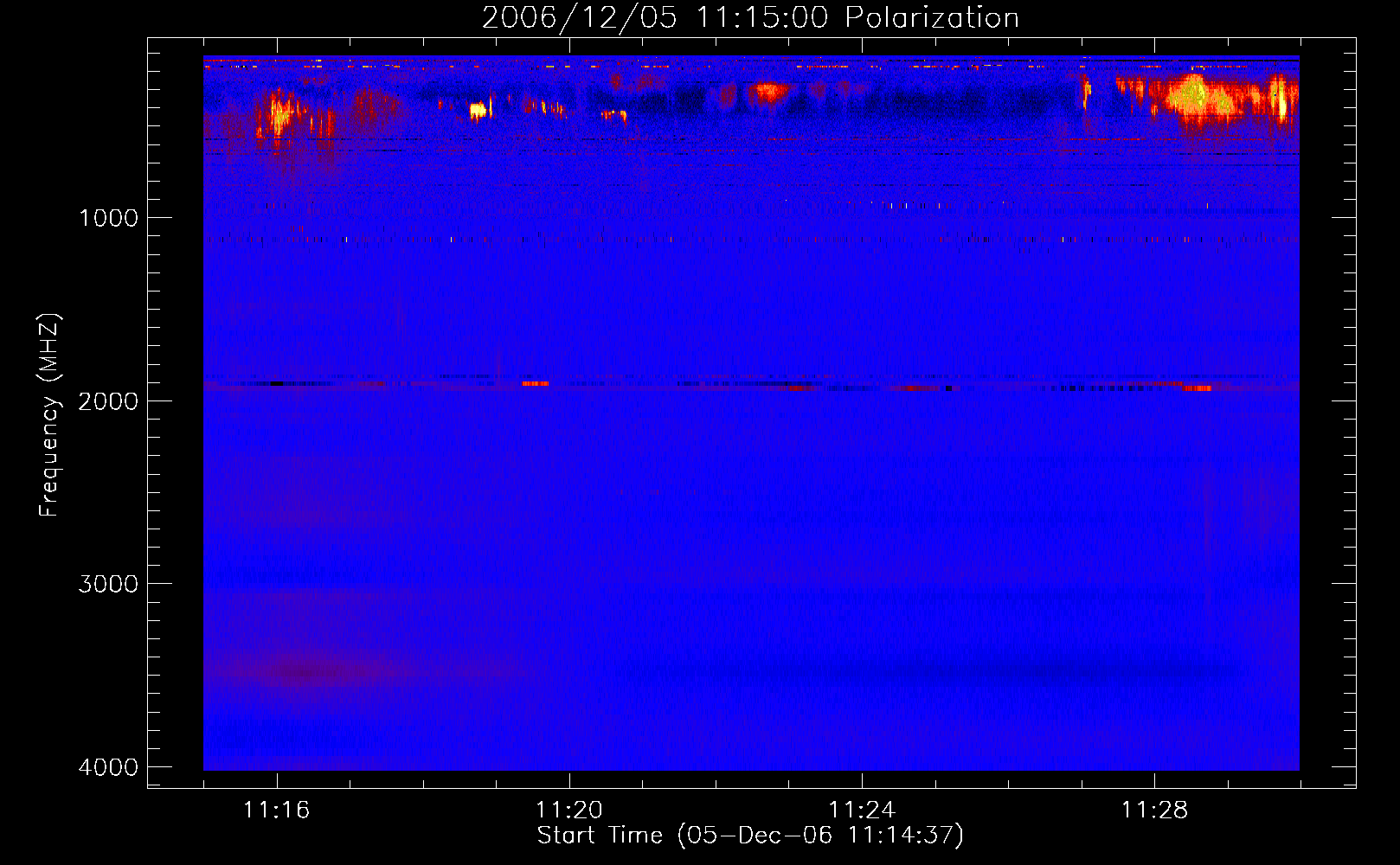Image resolution: width=1400 pixels, height=865 pixels.
Task: Click the red segment at 2000 MHz near 11:28:35
Action: click(1198, 388)
